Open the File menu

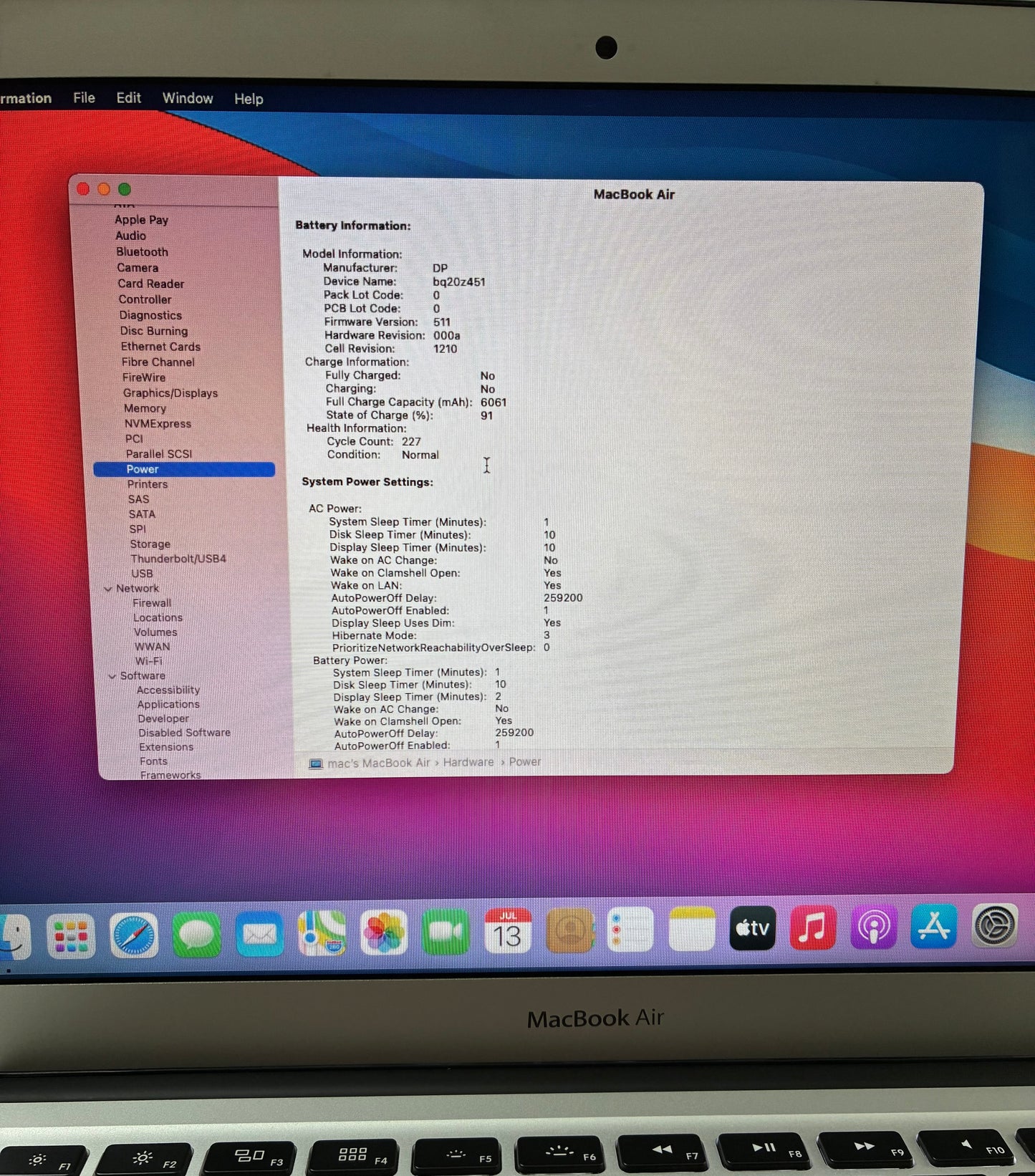(x=84, y=97)
